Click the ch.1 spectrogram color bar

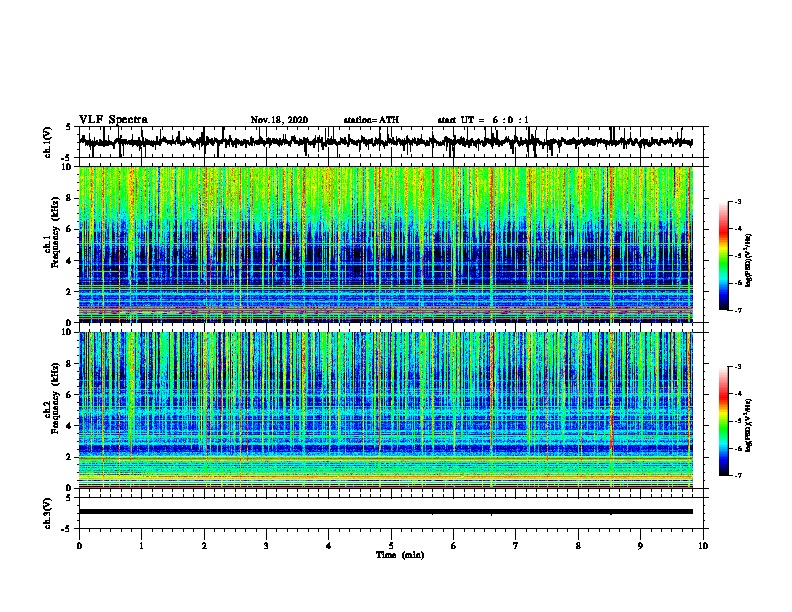(724, 256)
